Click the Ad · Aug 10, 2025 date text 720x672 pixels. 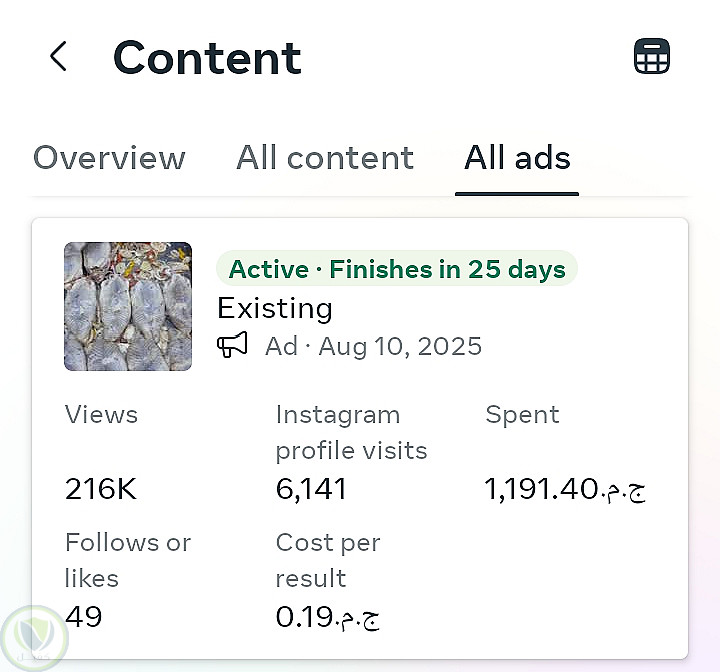click(373, 346)
